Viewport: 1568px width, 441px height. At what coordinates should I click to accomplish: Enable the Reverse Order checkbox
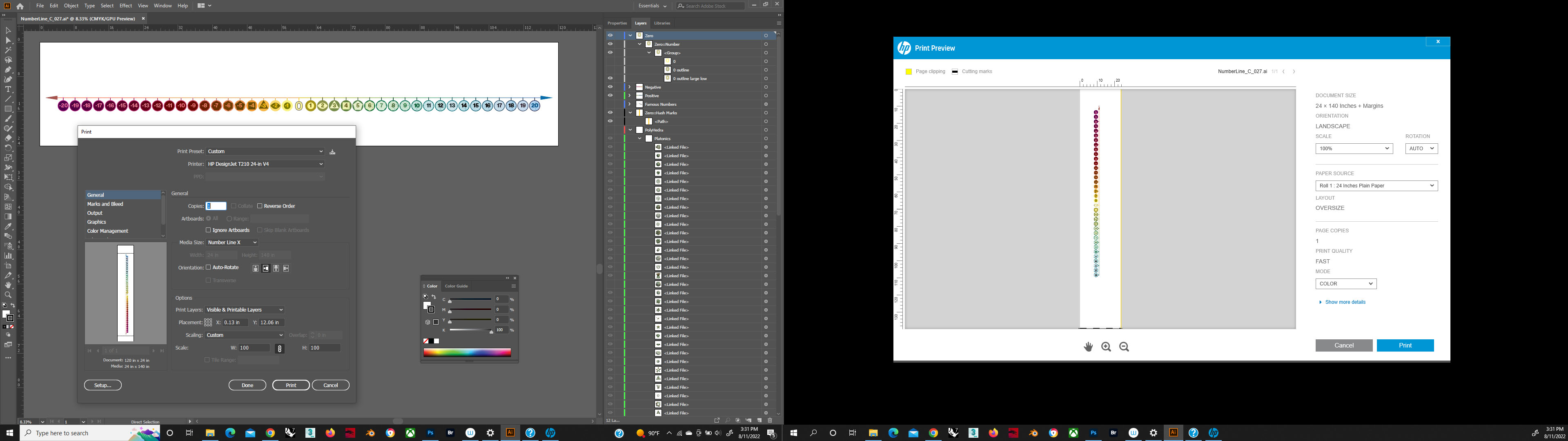(x=260, y=206)
